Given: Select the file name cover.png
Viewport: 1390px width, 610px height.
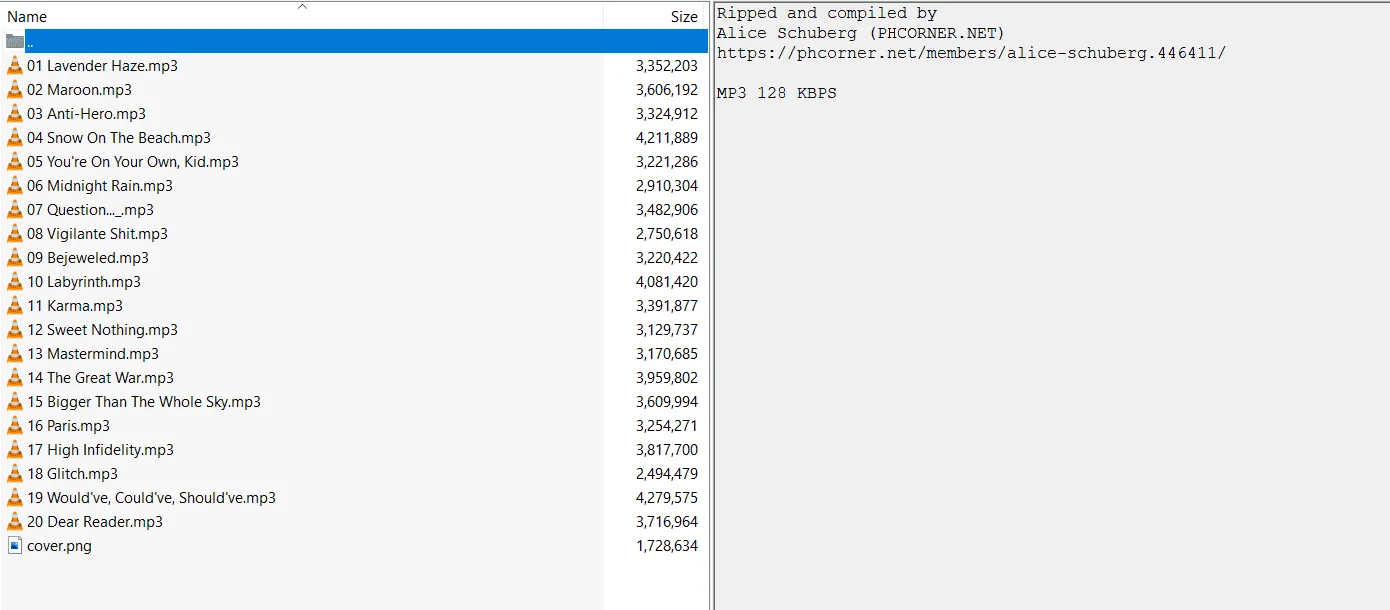Looking at the screenshot, I should click(59, 546).
